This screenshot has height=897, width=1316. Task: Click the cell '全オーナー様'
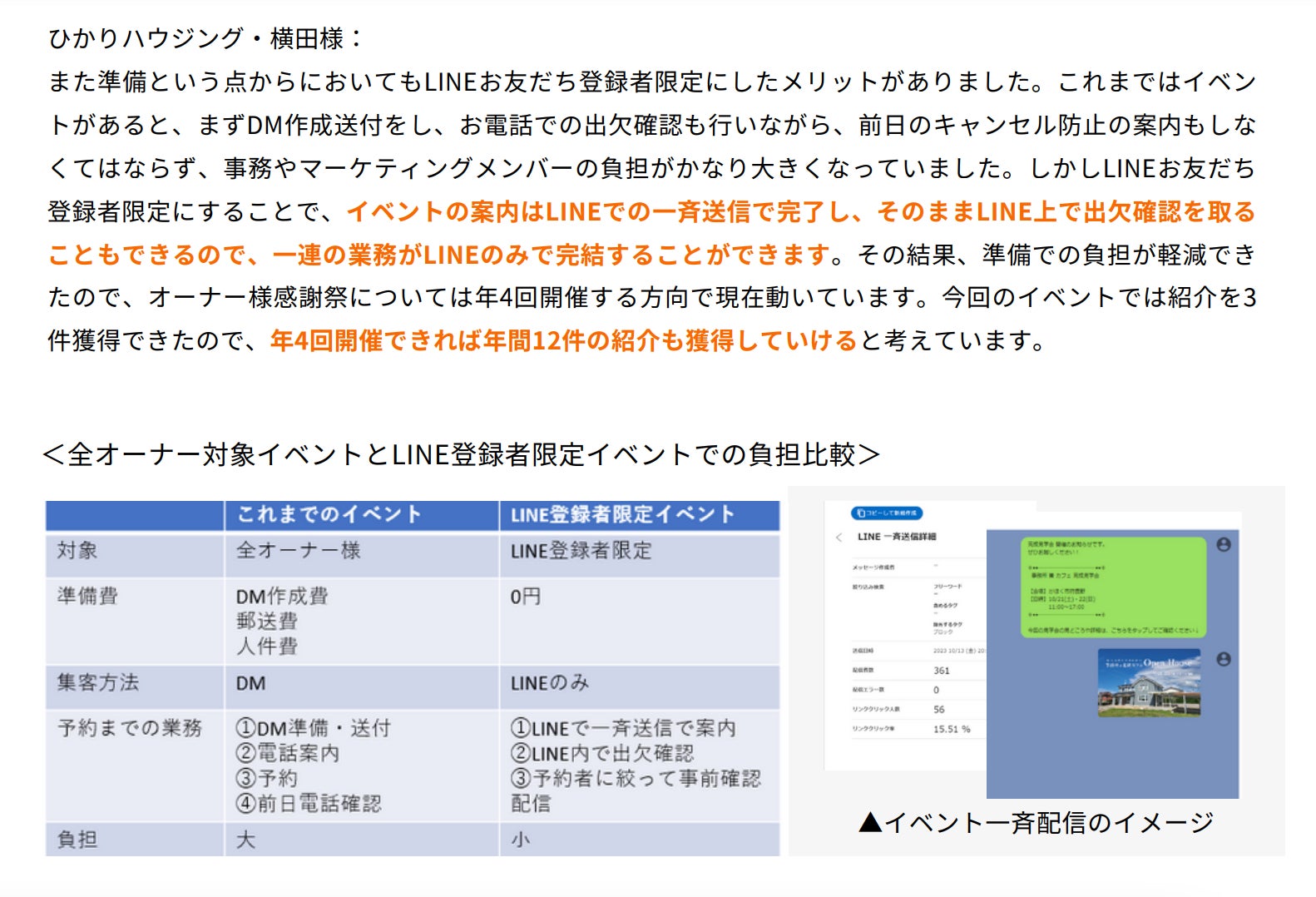[299, 550]
